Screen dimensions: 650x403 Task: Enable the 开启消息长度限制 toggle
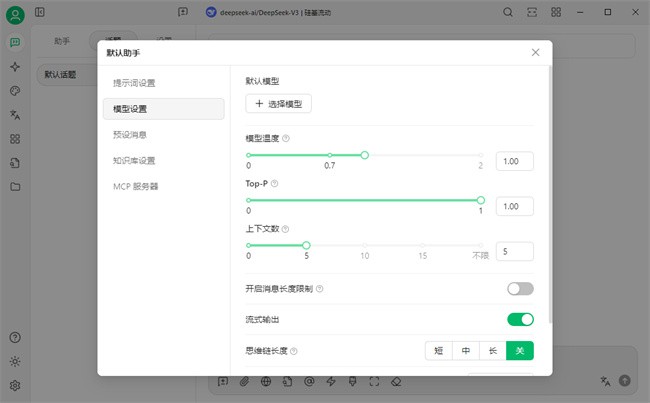(520, 289)
